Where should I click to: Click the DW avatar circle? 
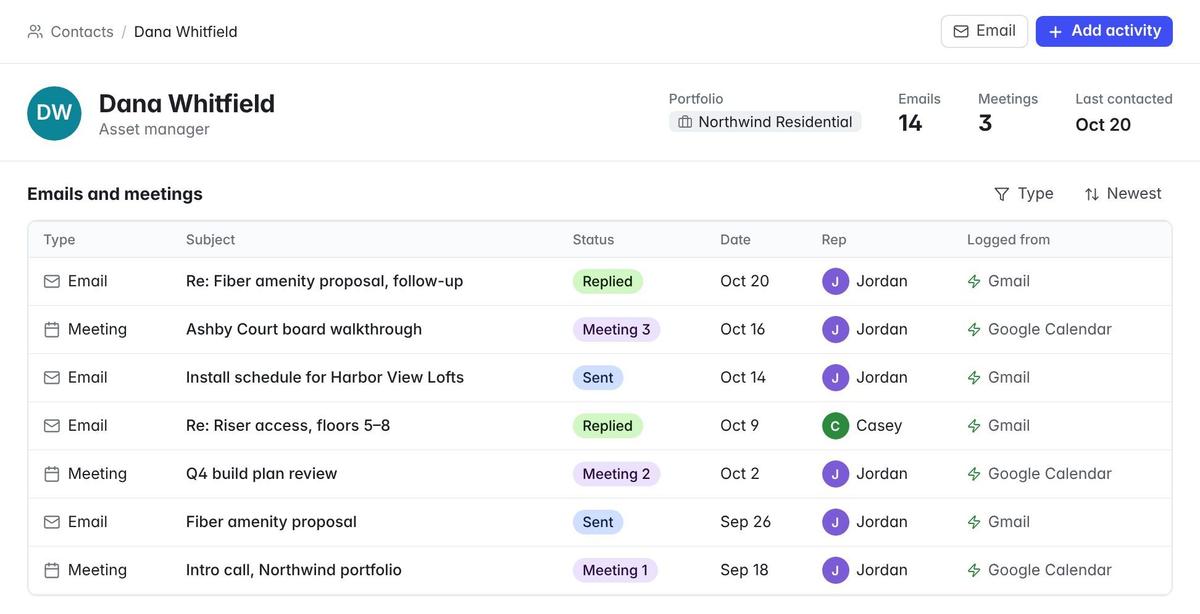coord(54,113)
